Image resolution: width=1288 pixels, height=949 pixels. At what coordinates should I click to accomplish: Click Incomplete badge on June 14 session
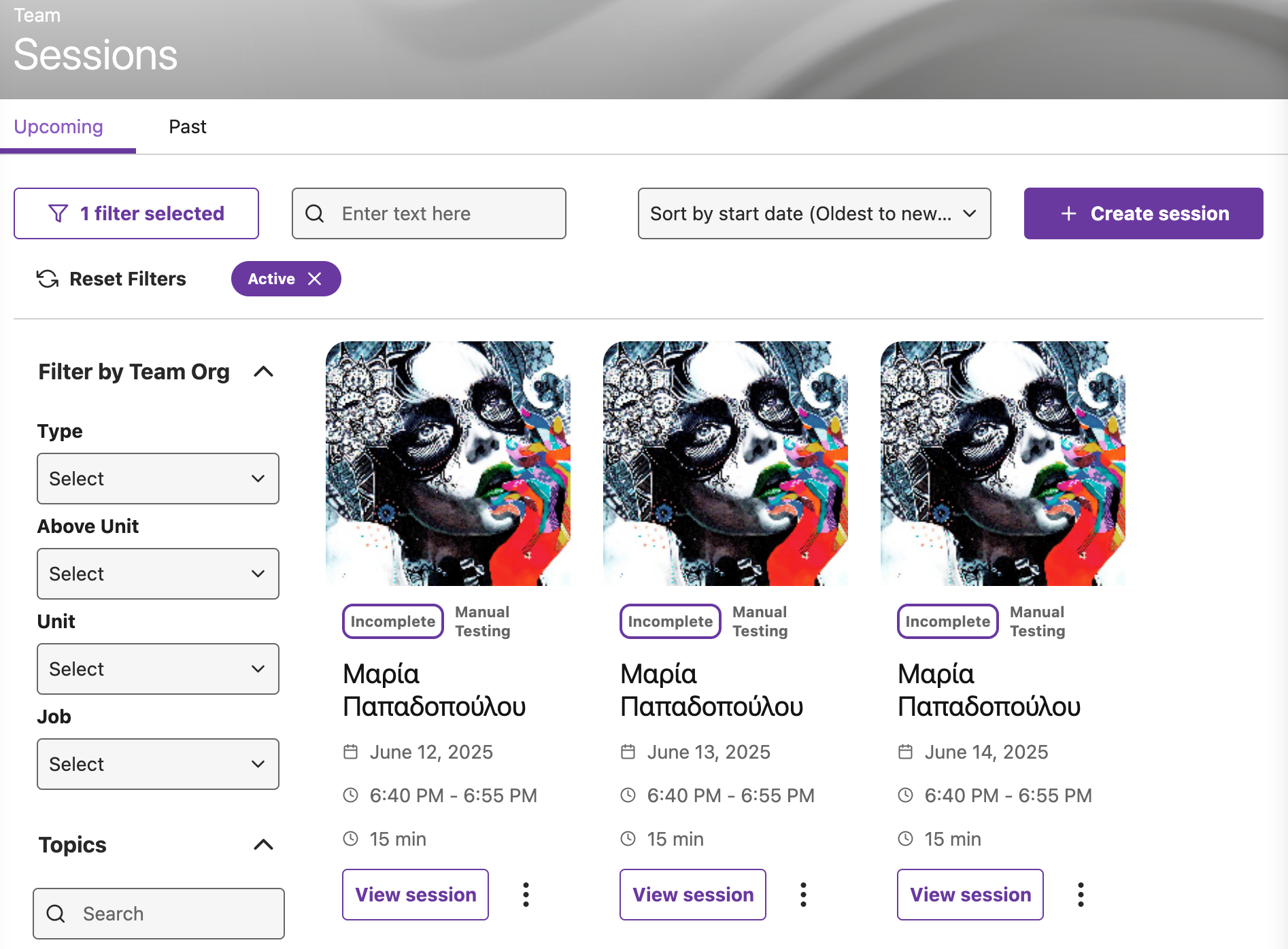tap(948, 621)
